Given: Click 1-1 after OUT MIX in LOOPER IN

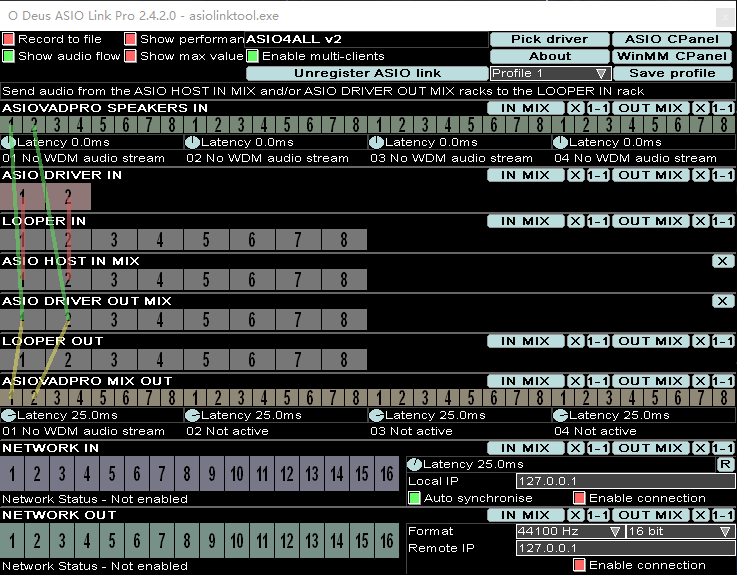Looking at the screenshot, I should (722, 221).
